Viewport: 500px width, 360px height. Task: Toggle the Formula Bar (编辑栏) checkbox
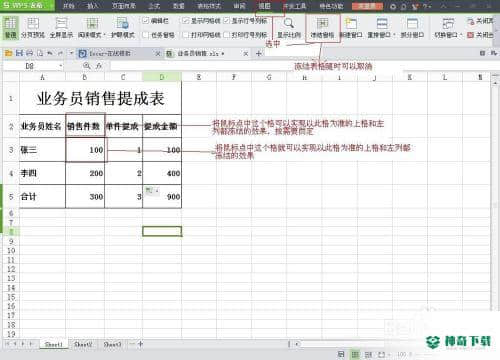pyautogui.click(x=146, y=21)
